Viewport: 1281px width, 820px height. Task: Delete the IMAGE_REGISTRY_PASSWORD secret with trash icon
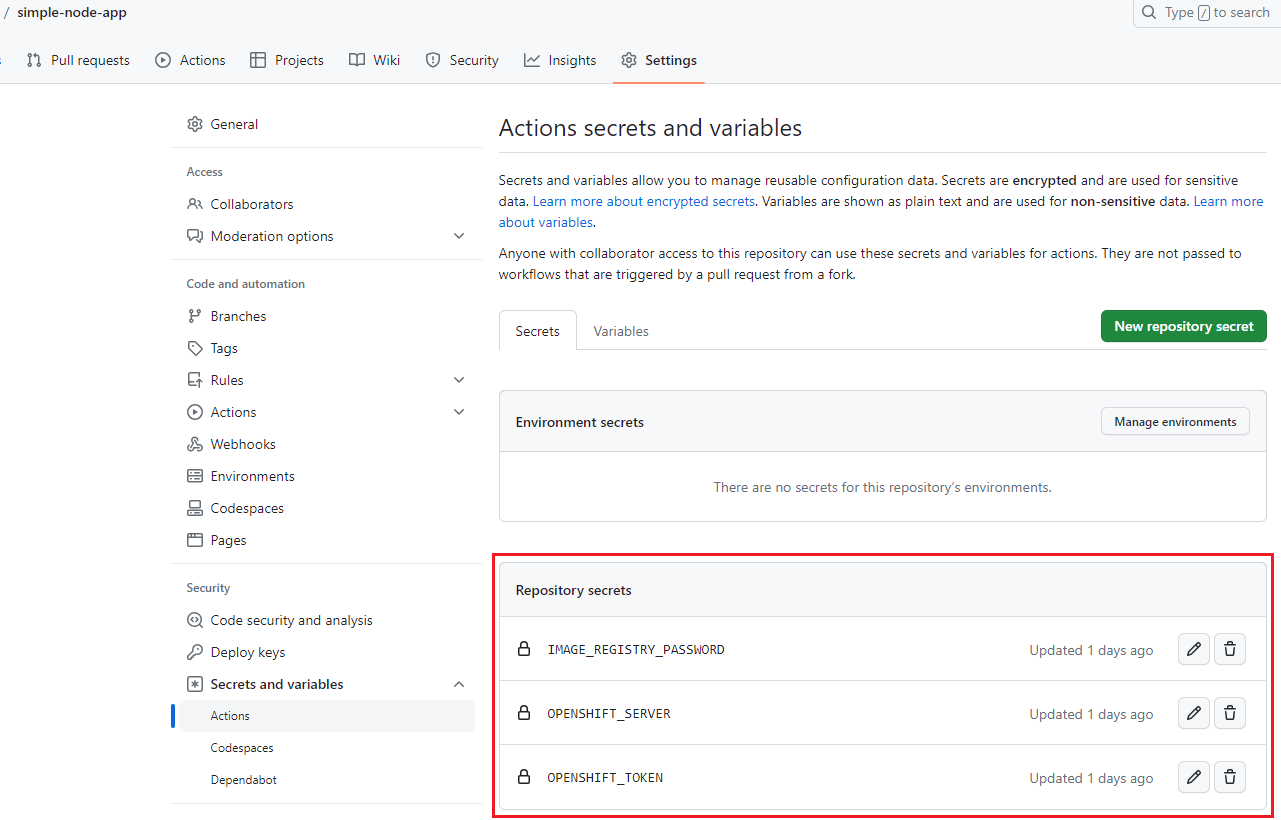coord(1230,649)
